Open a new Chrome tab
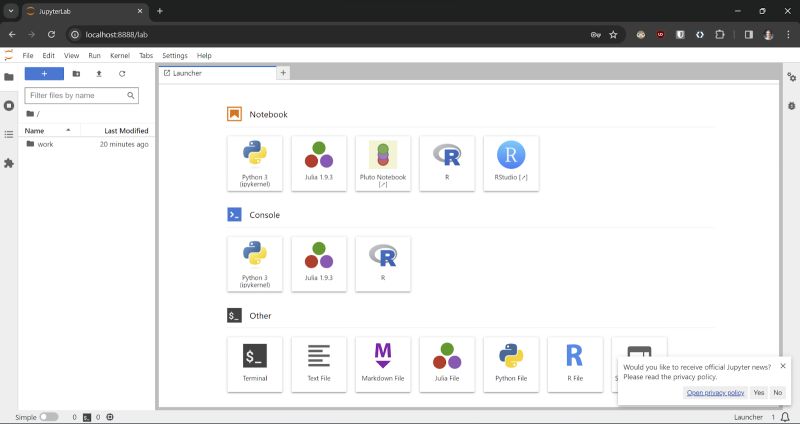This screenshot has height=424, width=800. click(160, 11)
